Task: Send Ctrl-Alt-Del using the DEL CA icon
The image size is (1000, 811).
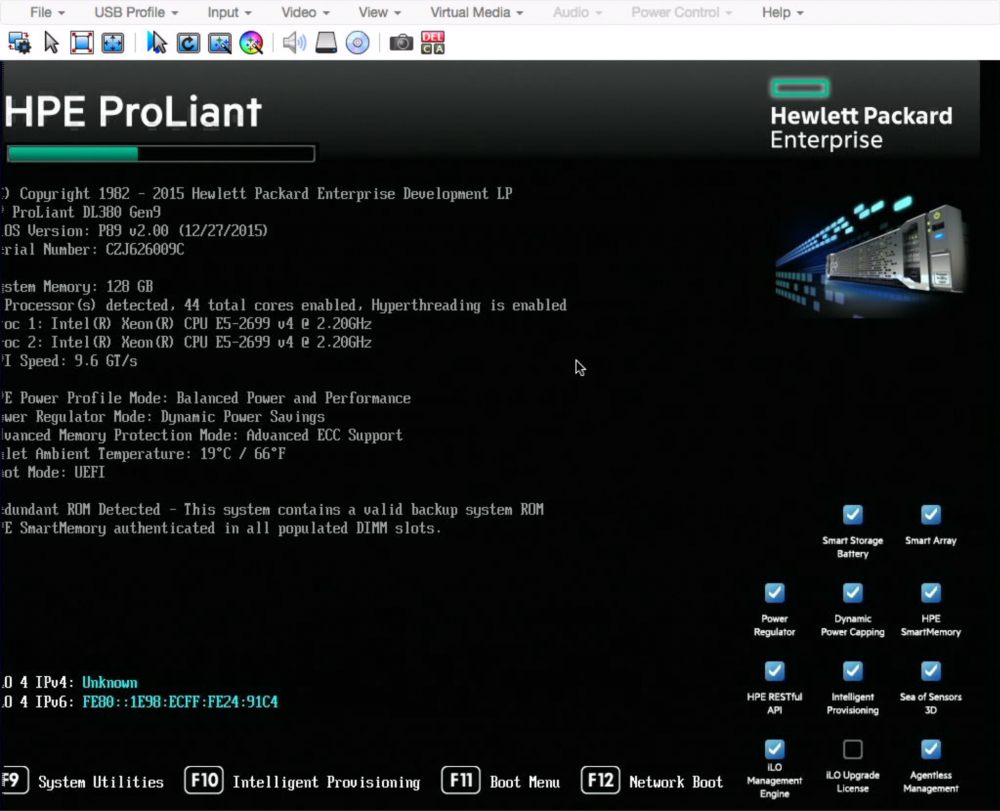Action: (x=432, y=43)
